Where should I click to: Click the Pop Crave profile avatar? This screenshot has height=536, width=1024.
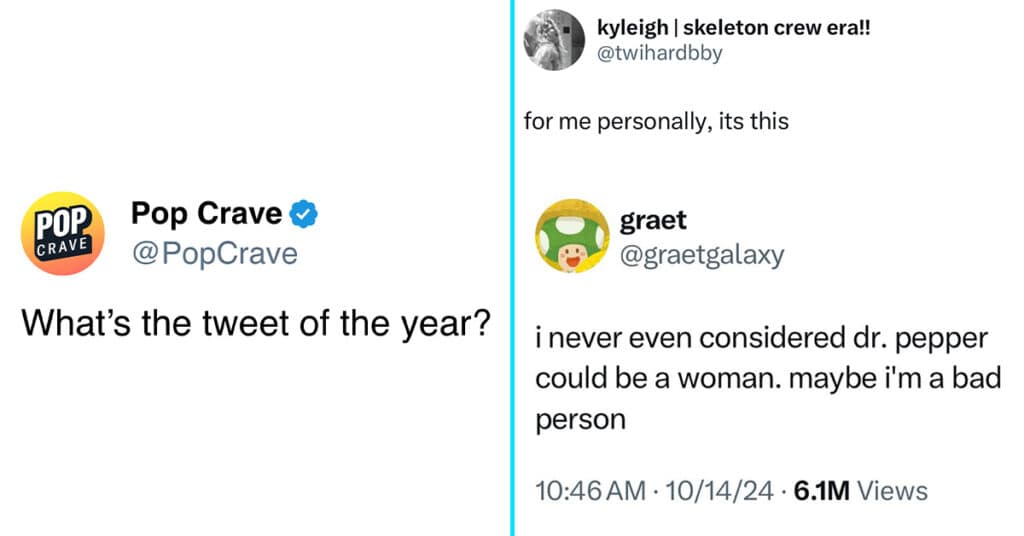pos(63,233)
